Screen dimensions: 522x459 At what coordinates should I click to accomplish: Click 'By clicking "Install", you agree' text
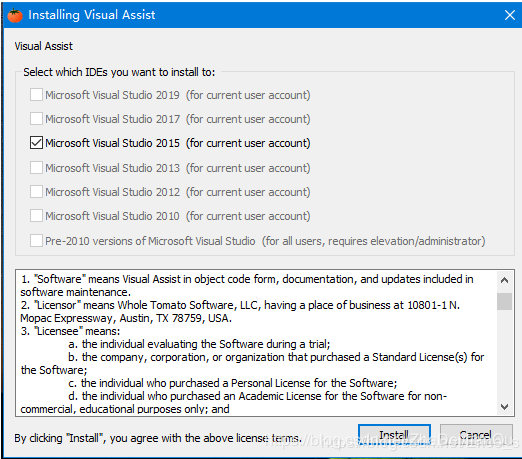pos(158,438)
